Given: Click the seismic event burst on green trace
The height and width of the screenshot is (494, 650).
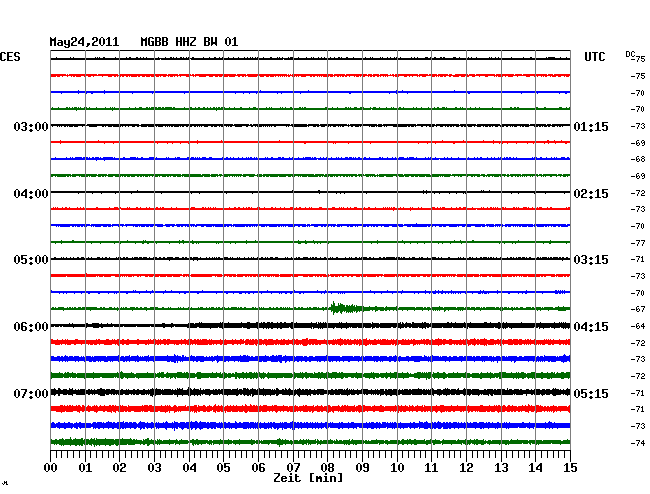Looking at the screenshot, I should coord(346,308).
